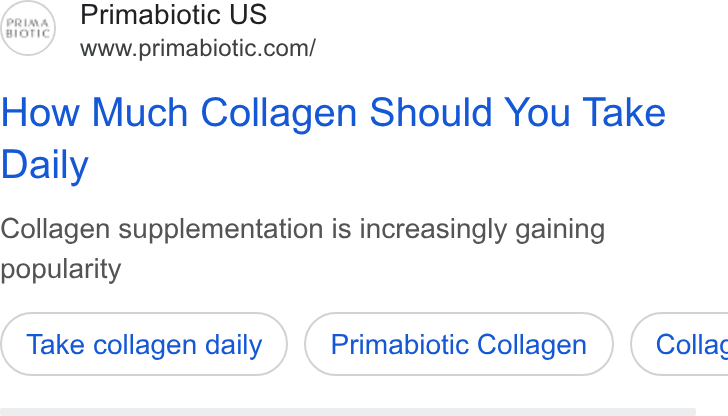
Task: Select the Primabiotic US site name
Action: click(x=173, y=14)
